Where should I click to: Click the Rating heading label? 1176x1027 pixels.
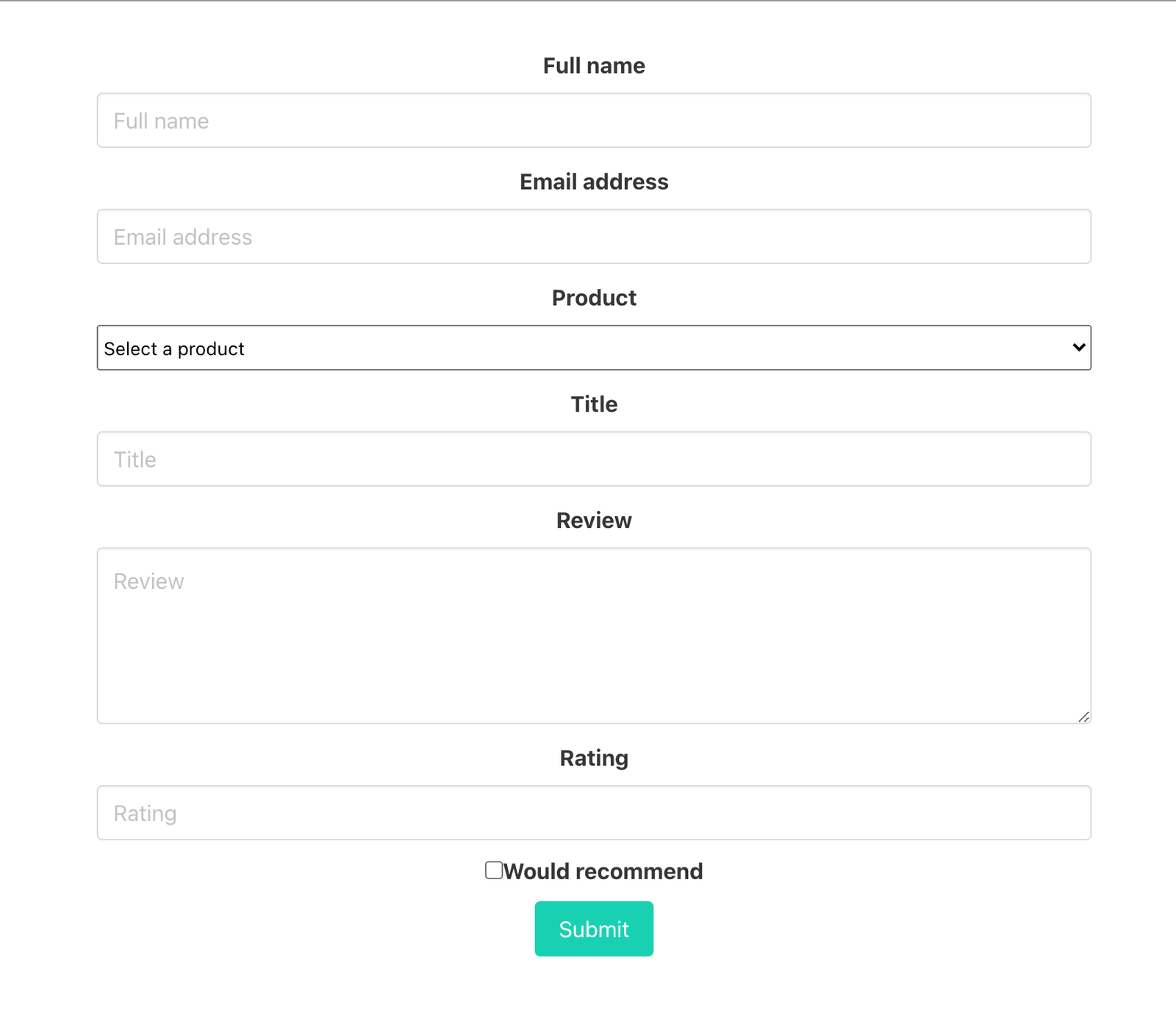click(x=593, y=758)
